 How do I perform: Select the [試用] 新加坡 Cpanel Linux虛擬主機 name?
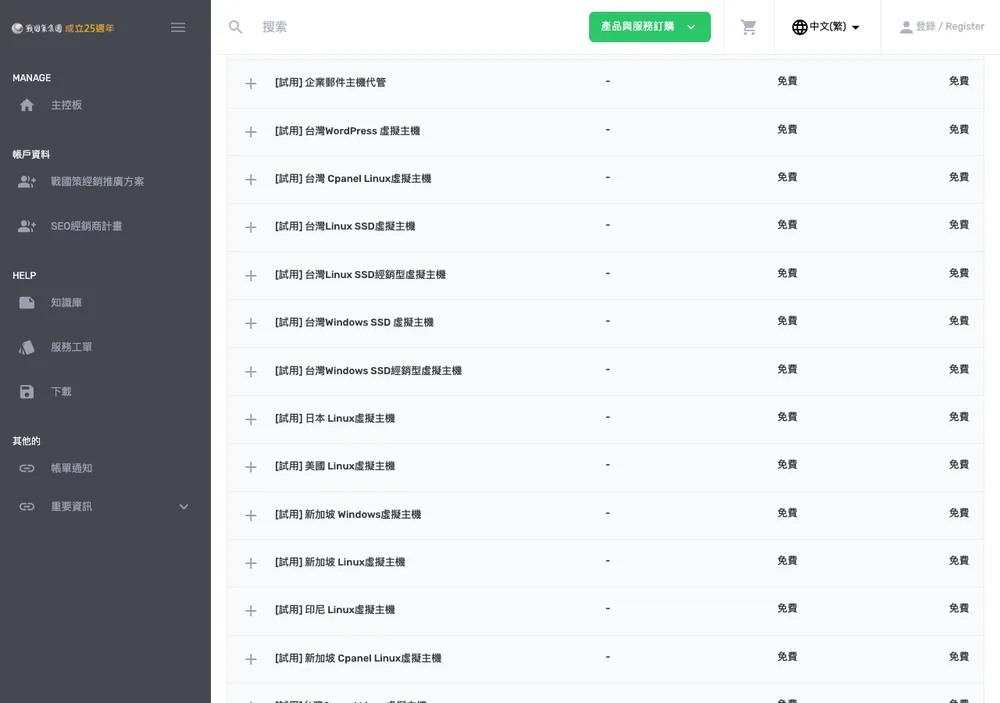358,658
